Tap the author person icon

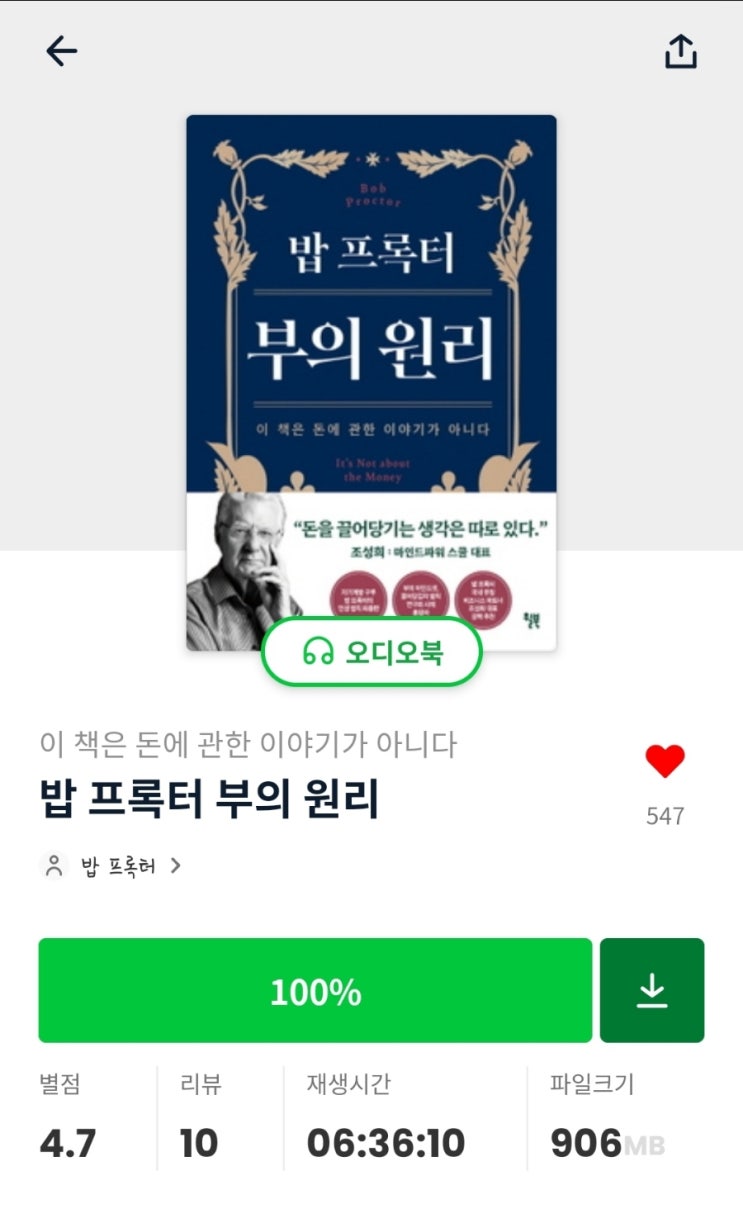pyautogui.click(x=54, y=866)
